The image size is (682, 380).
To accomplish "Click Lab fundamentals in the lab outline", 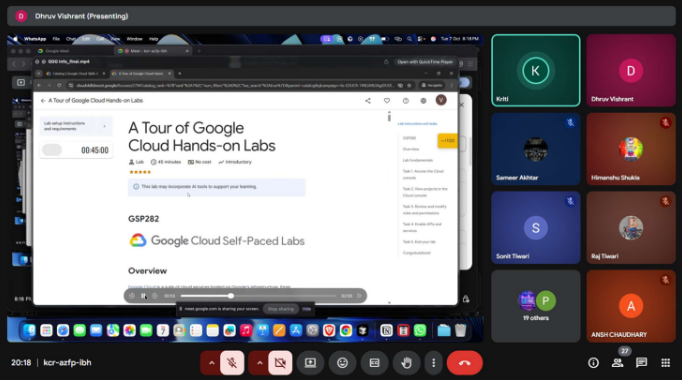I will 418,160.
